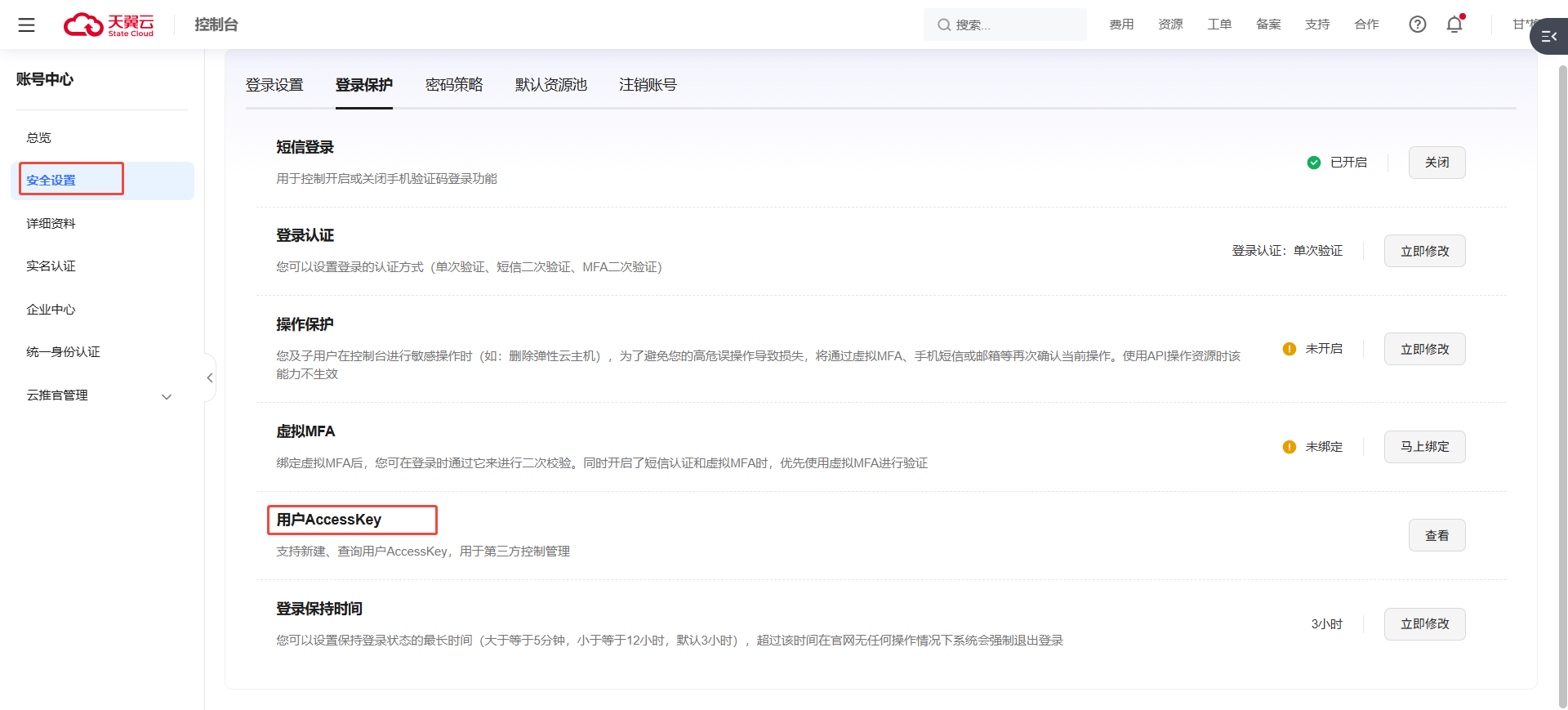This screenshot has width=1568, height=710.
Task: Open the hamburger navigation menu
Action: tap(26, 25)
